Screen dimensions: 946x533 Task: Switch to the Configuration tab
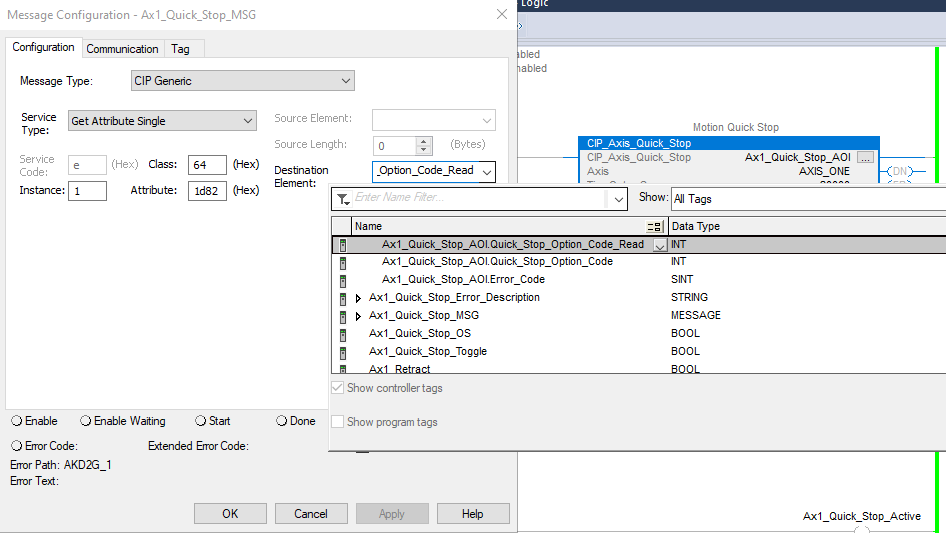pyautogui.click(x=43, y=47)
